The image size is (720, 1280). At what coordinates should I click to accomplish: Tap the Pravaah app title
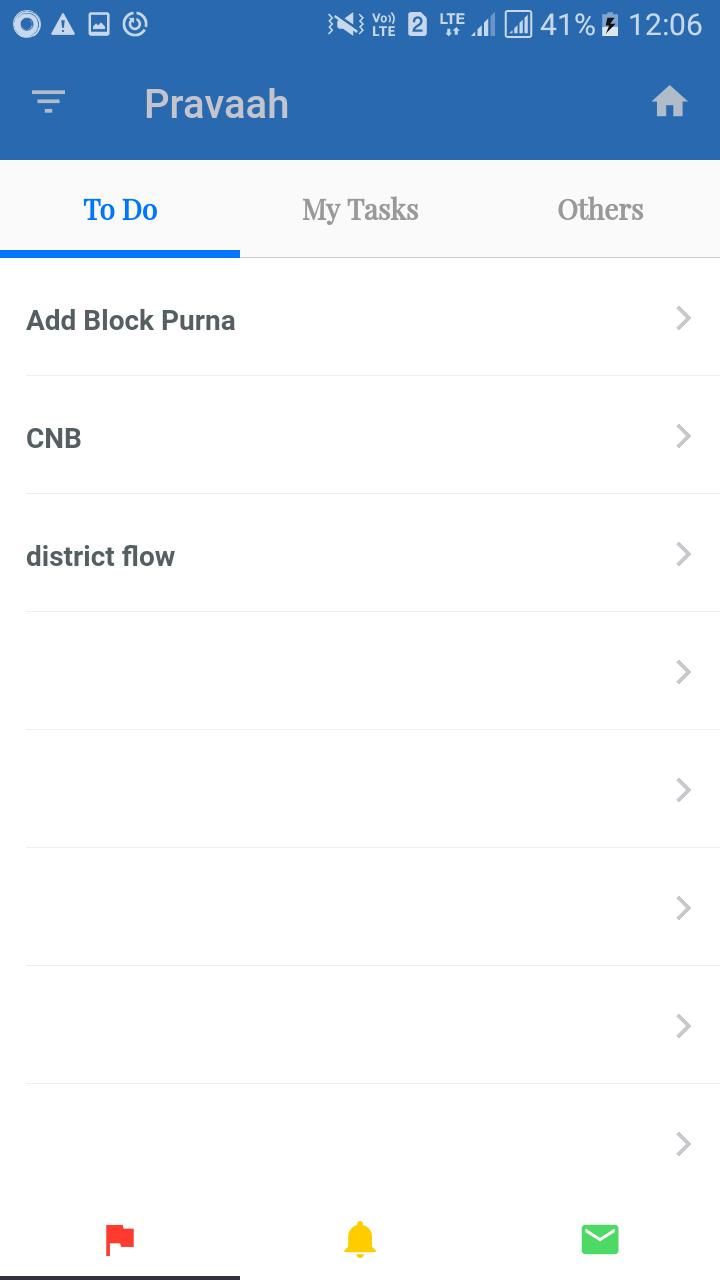coord(216,104)
